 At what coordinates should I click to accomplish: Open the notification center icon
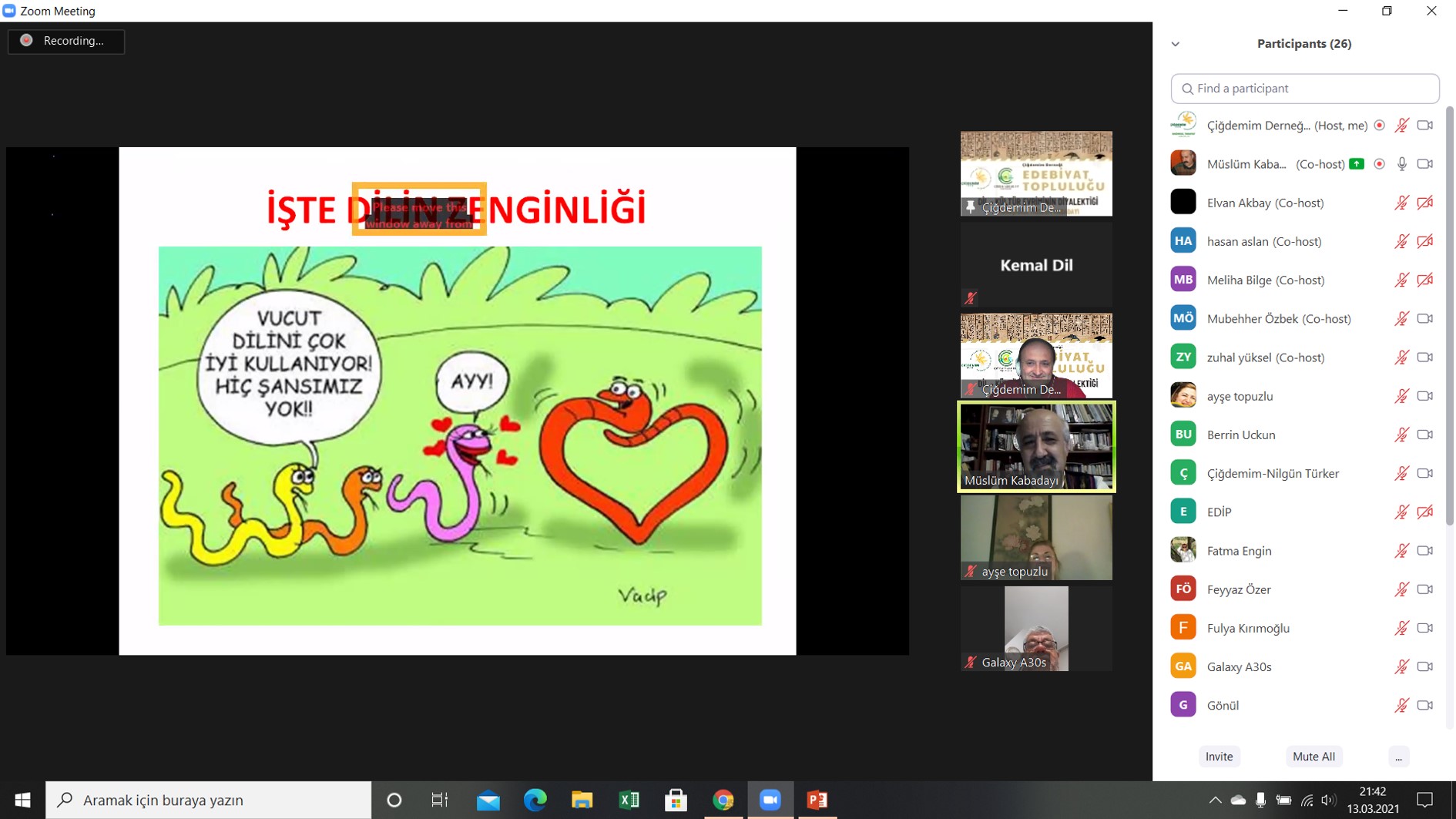click(1425, 800)
